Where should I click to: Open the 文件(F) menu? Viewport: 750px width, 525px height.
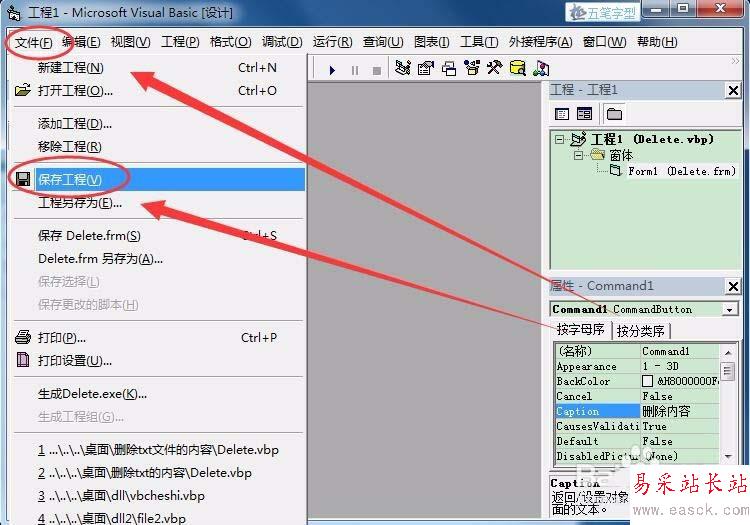click(x=33, y=43)
